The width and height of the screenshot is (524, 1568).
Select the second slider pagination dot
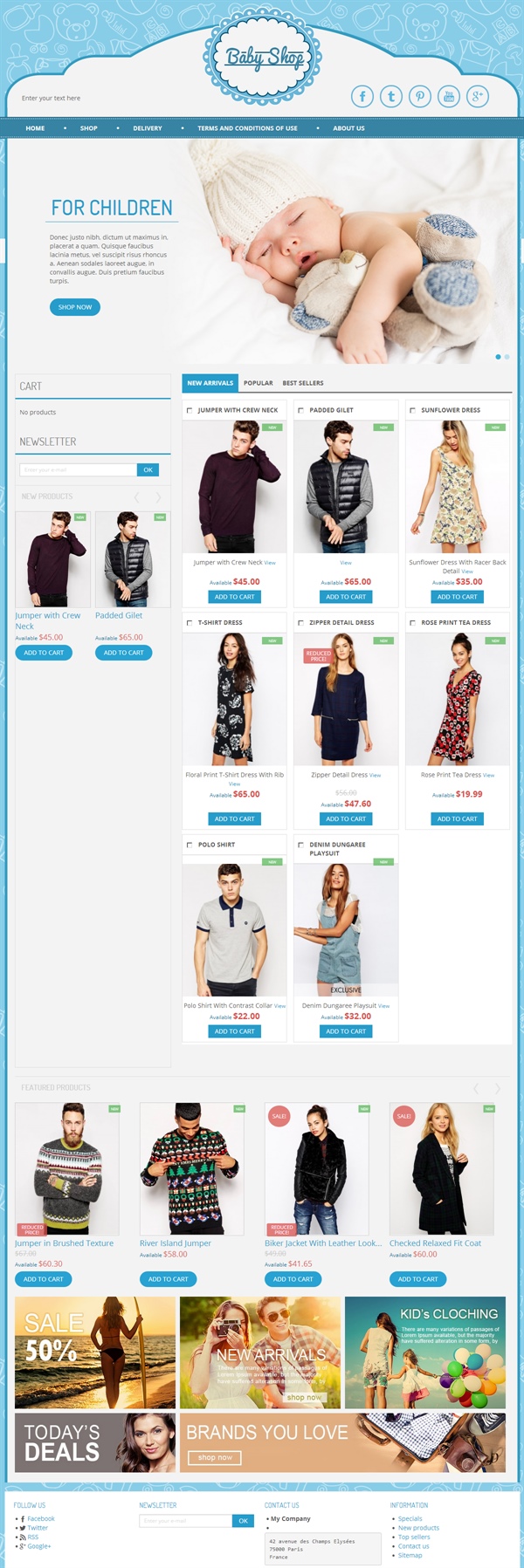pyautogui.click(x=507, y=357)
